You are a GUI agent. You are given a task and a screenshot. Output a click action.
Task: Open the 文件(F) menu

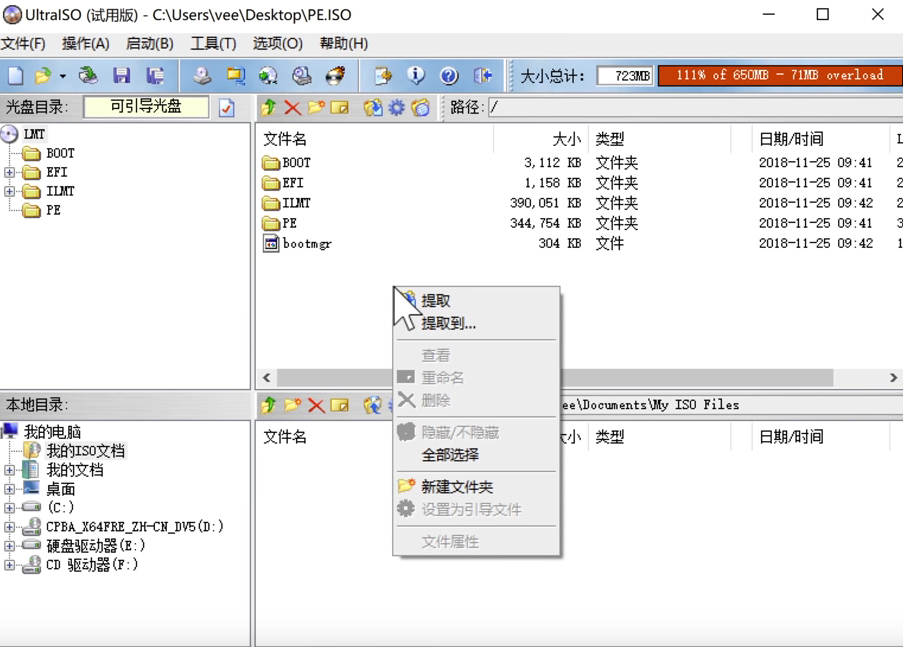(23, 44)
